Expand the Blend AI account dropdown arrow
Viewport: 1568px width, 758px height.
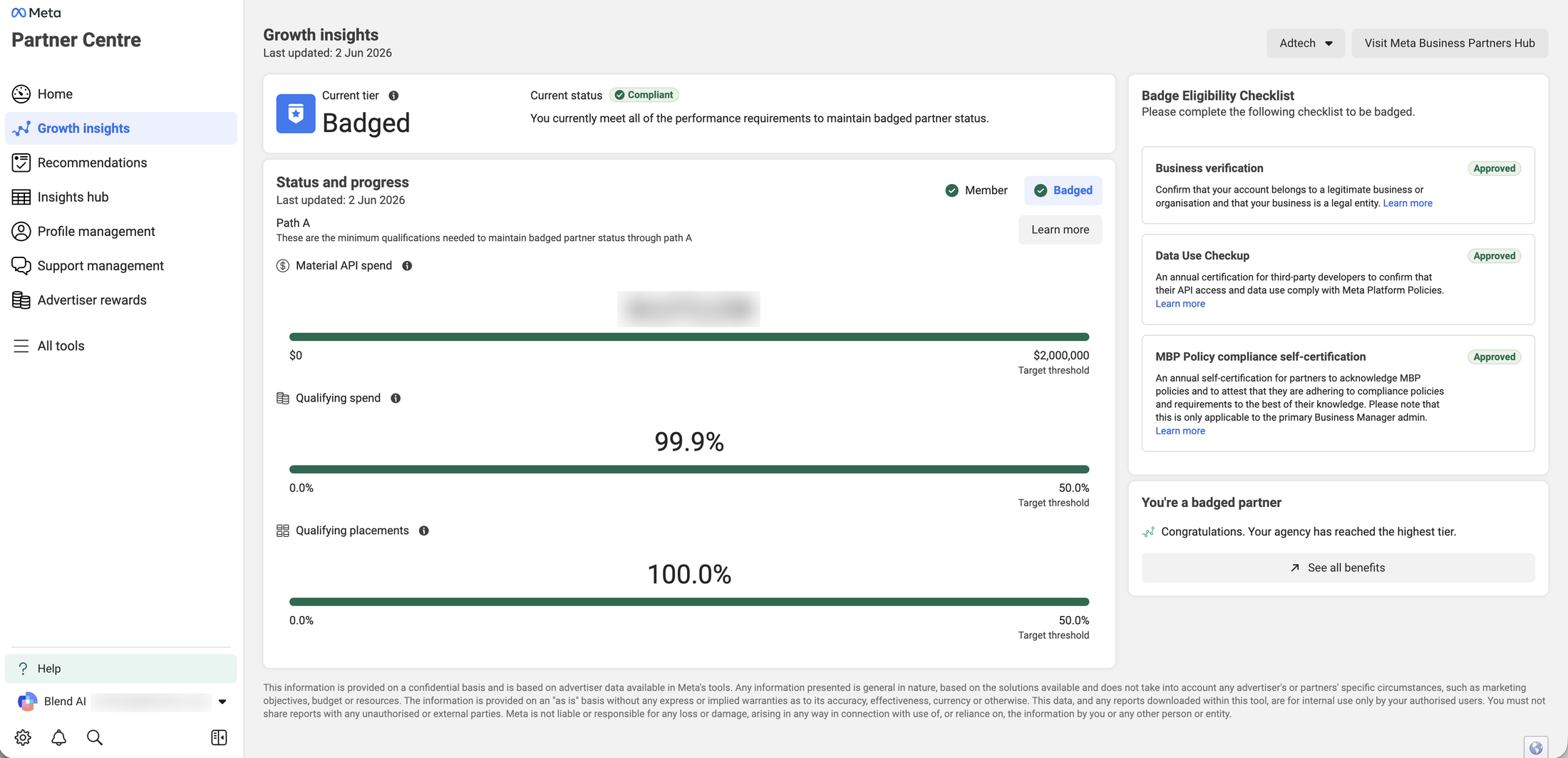tap(222, 702)
